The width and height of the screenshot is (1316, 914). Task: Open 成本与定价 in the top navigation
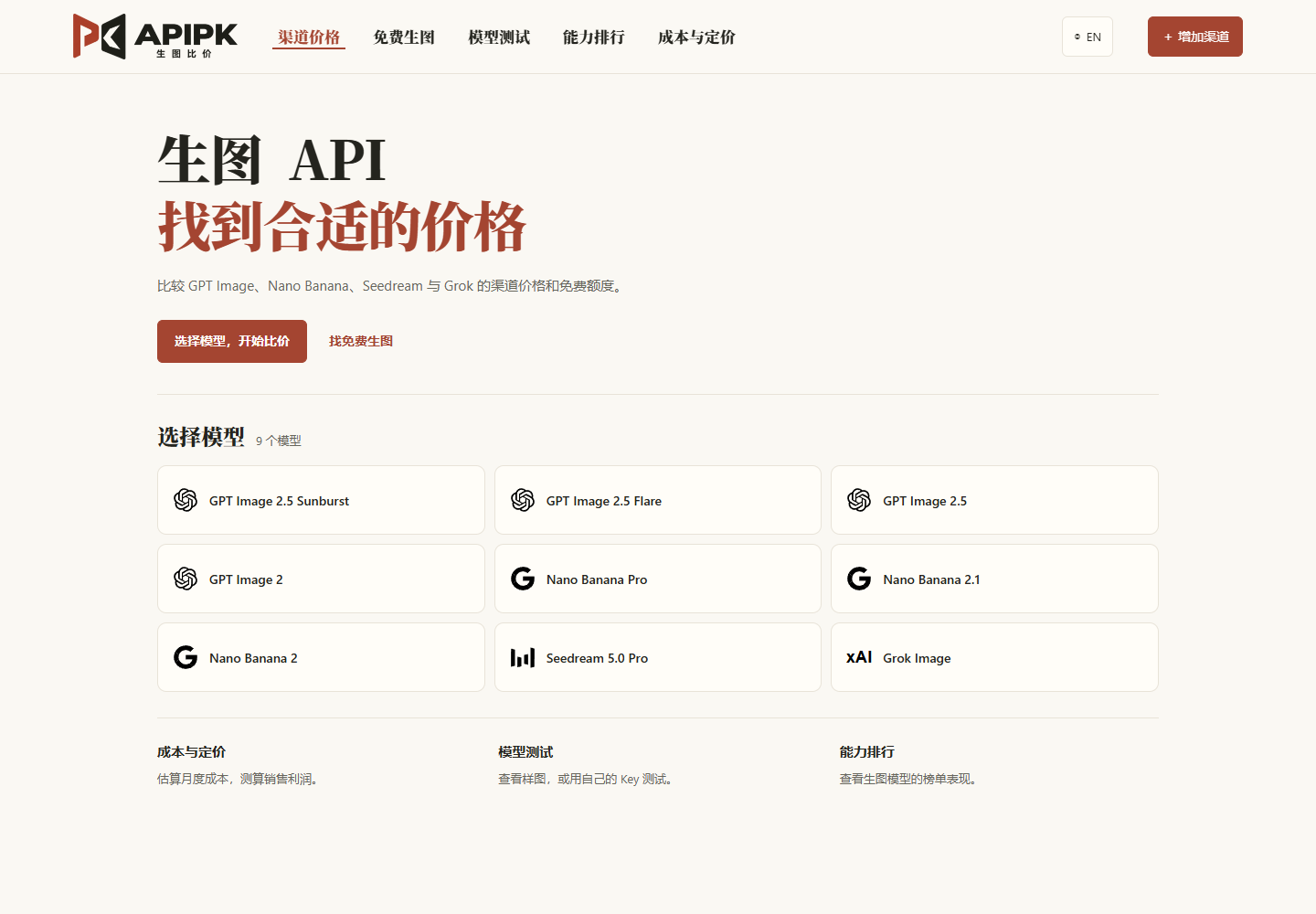tap(696, 37)
